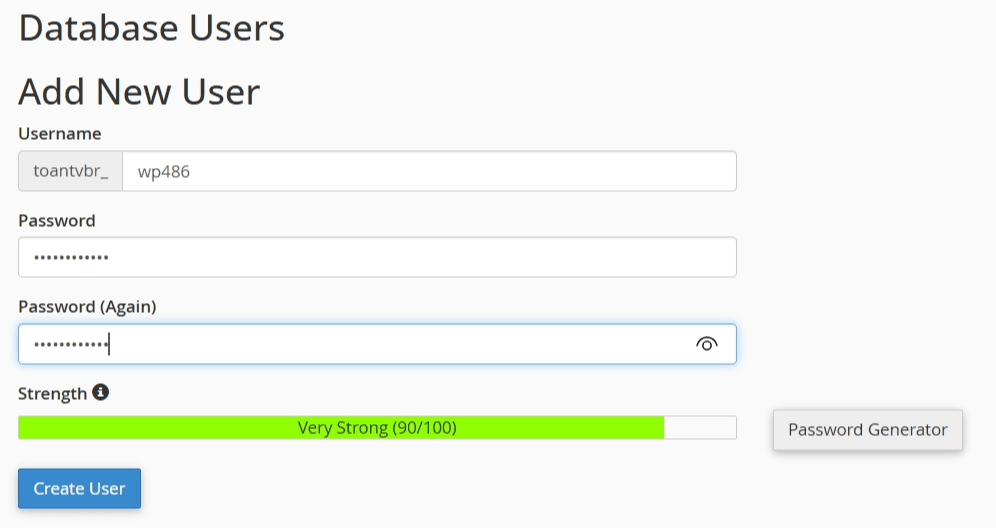The width and height of the screenshot is (996, 528).
Task: Click the Database Users heading
Action: (x=151, y=28)
